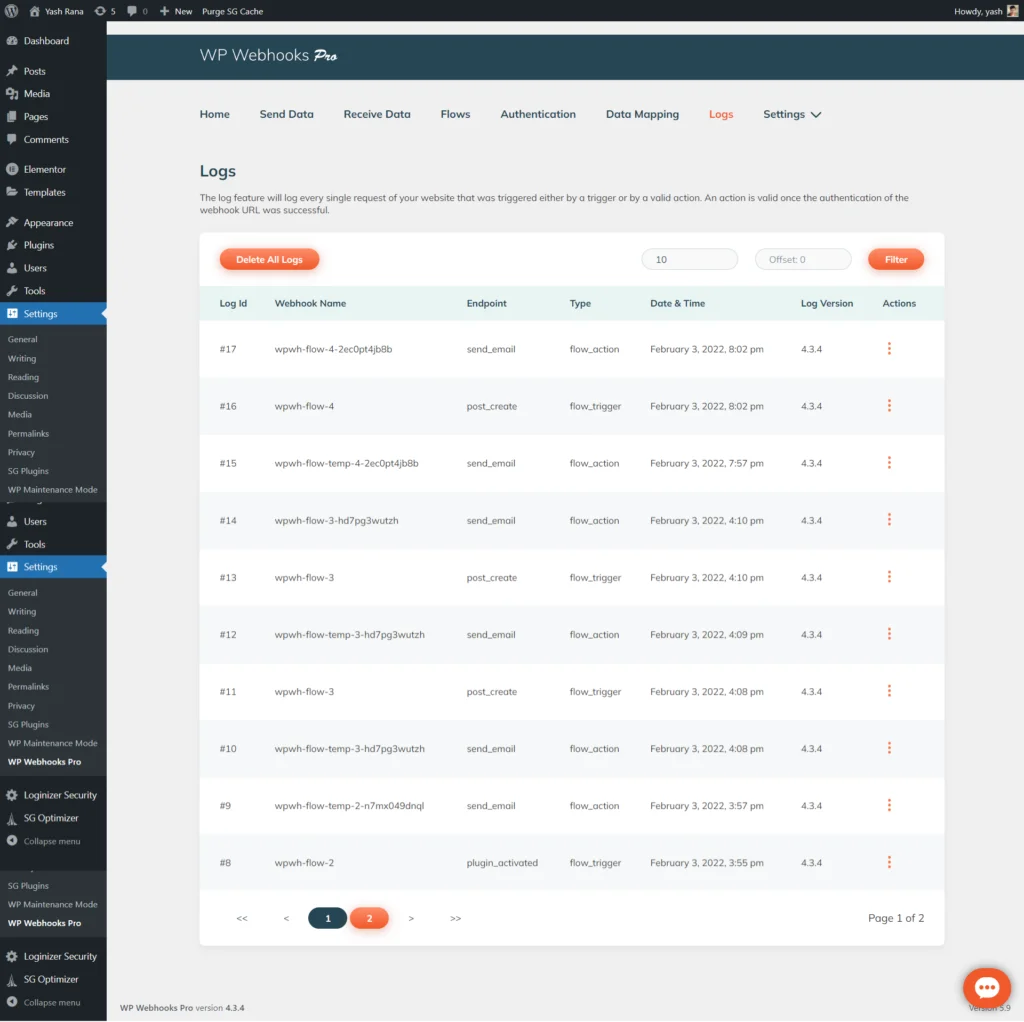Open the updates icon showing 5
This screenshot has height=1022, width=1024.
(100, 11)
